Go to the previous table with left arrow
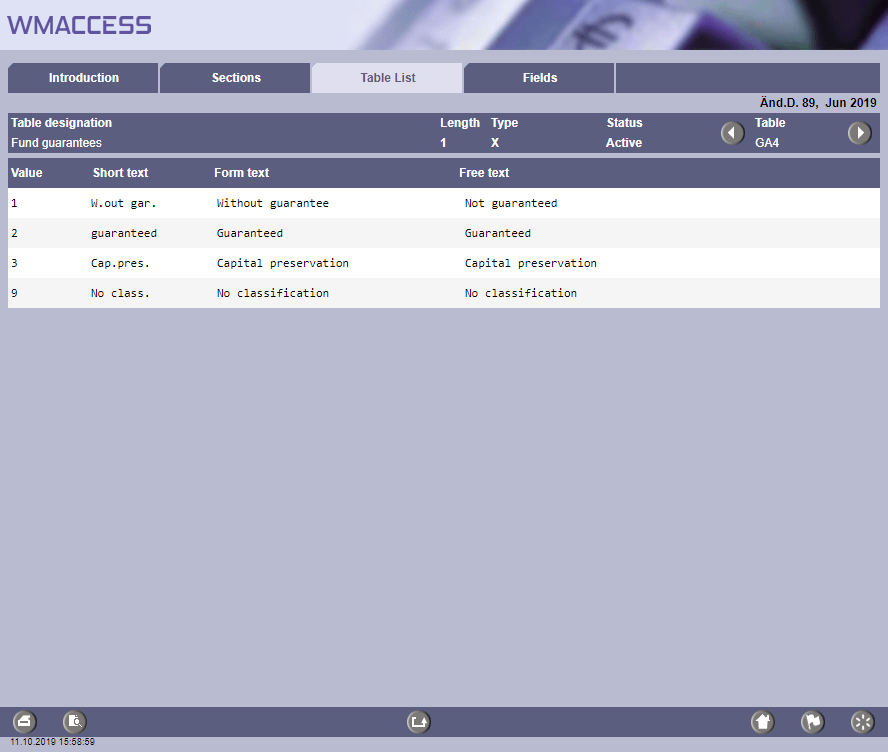The width and height of the screenshot is (888, 752). click(x=733, y=133)
